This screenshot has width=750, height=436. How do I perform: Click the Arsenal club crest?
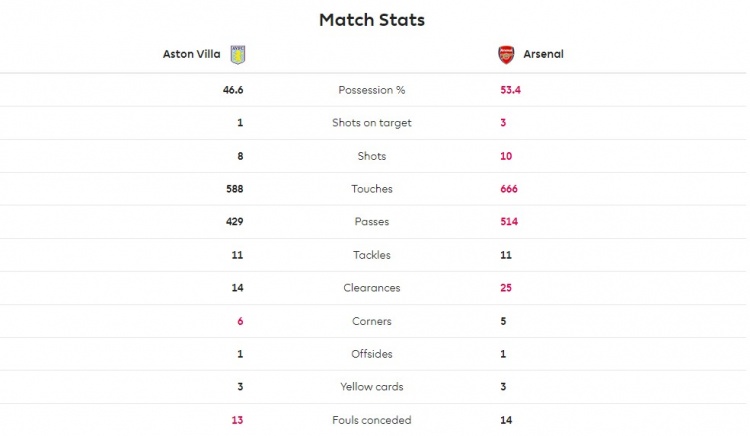pos(506,54)
